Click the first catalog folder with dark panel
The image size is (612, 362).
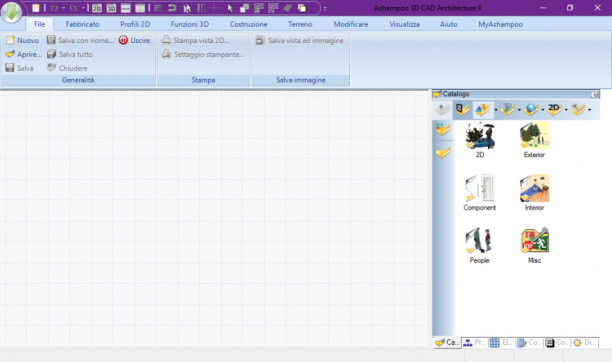click(463, 110)
